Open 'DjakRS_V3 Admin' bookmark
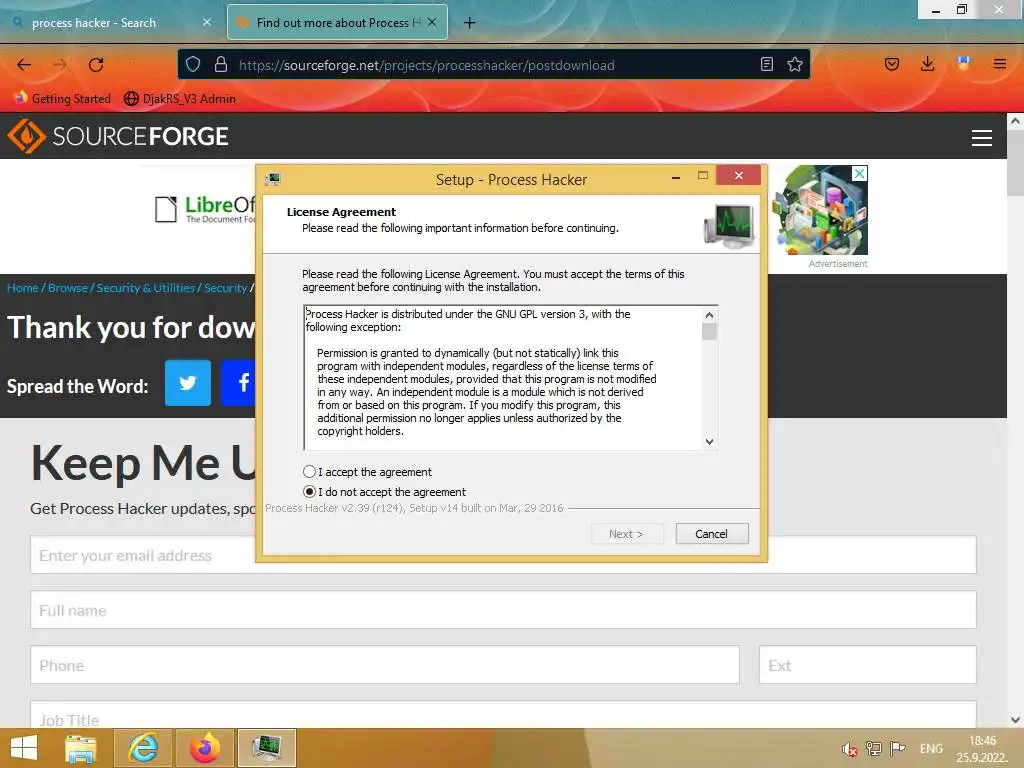This screenshot has height=768, width=1024. tap(180, 99)
